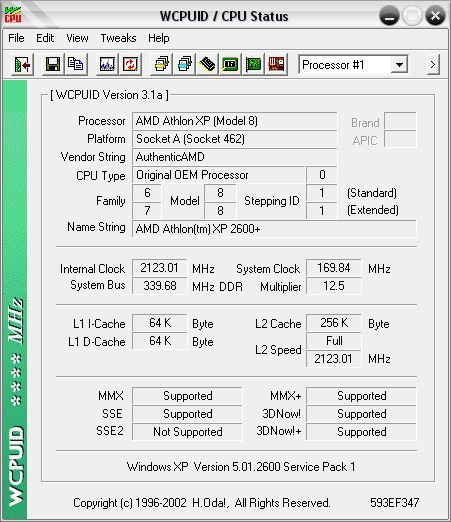Open the Edit menu

tap(45, 38)
